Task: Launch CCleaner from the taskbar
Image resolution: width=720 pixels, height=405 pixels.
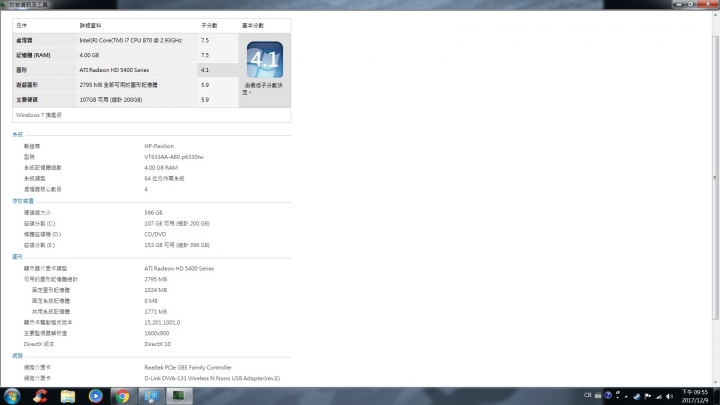Action: 40,396
